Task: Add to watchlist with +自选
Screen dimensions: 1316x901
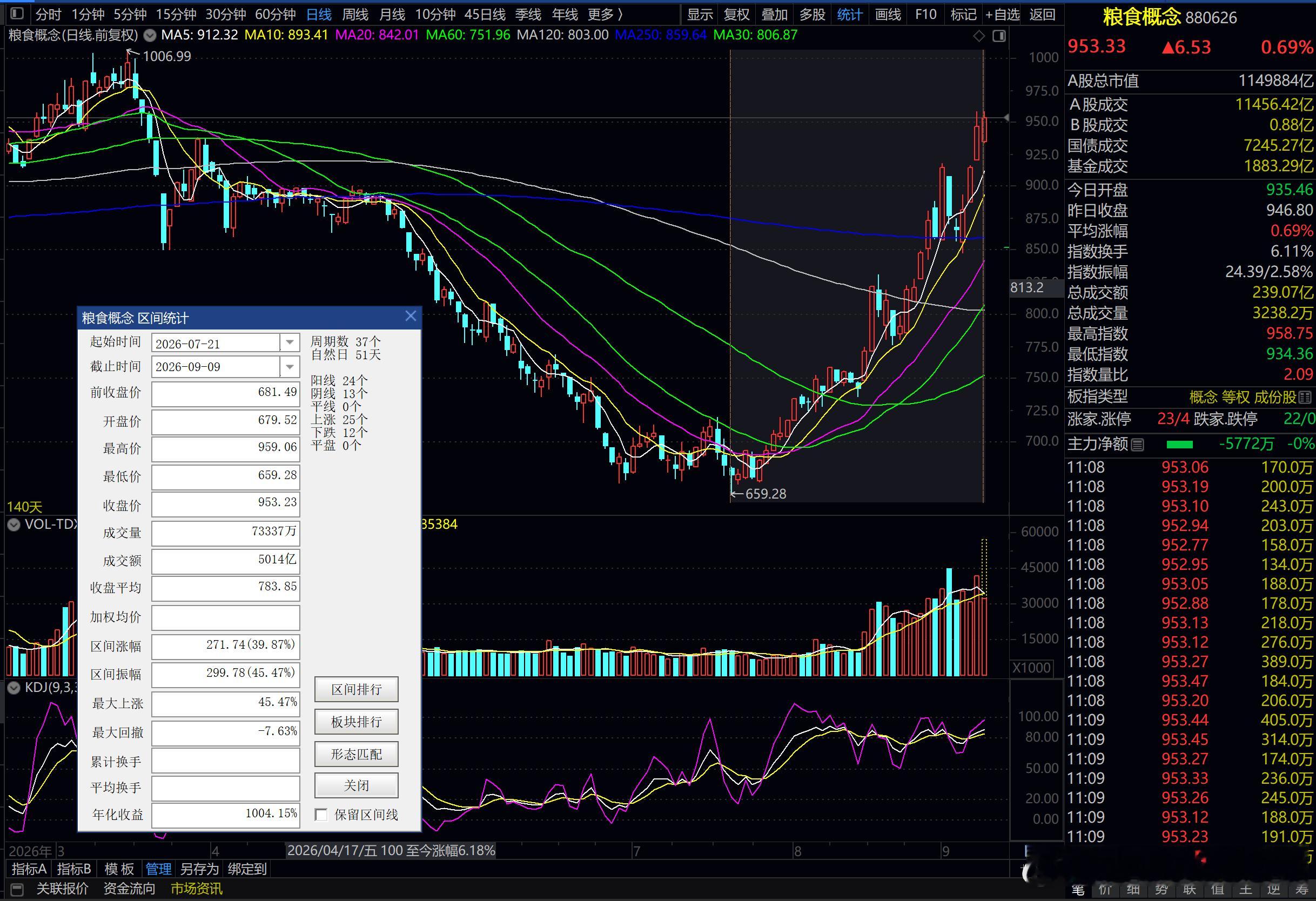Action: tap(1002, 14)
